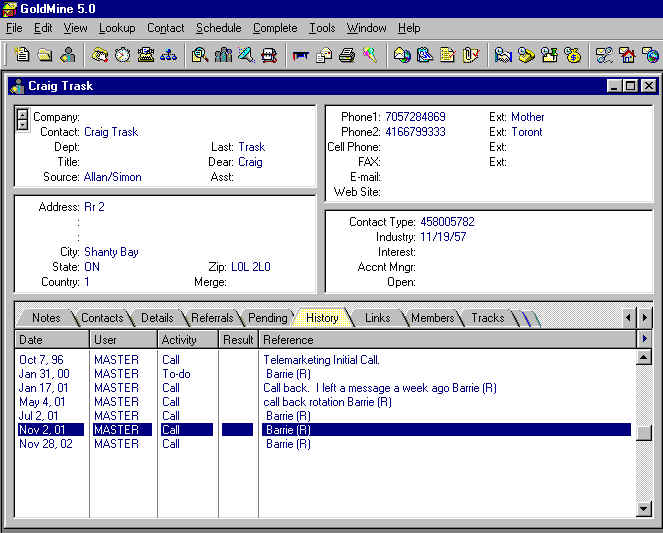Screen dimensions: 663x533
Task: Open the View menu
Action: point(75,28)
